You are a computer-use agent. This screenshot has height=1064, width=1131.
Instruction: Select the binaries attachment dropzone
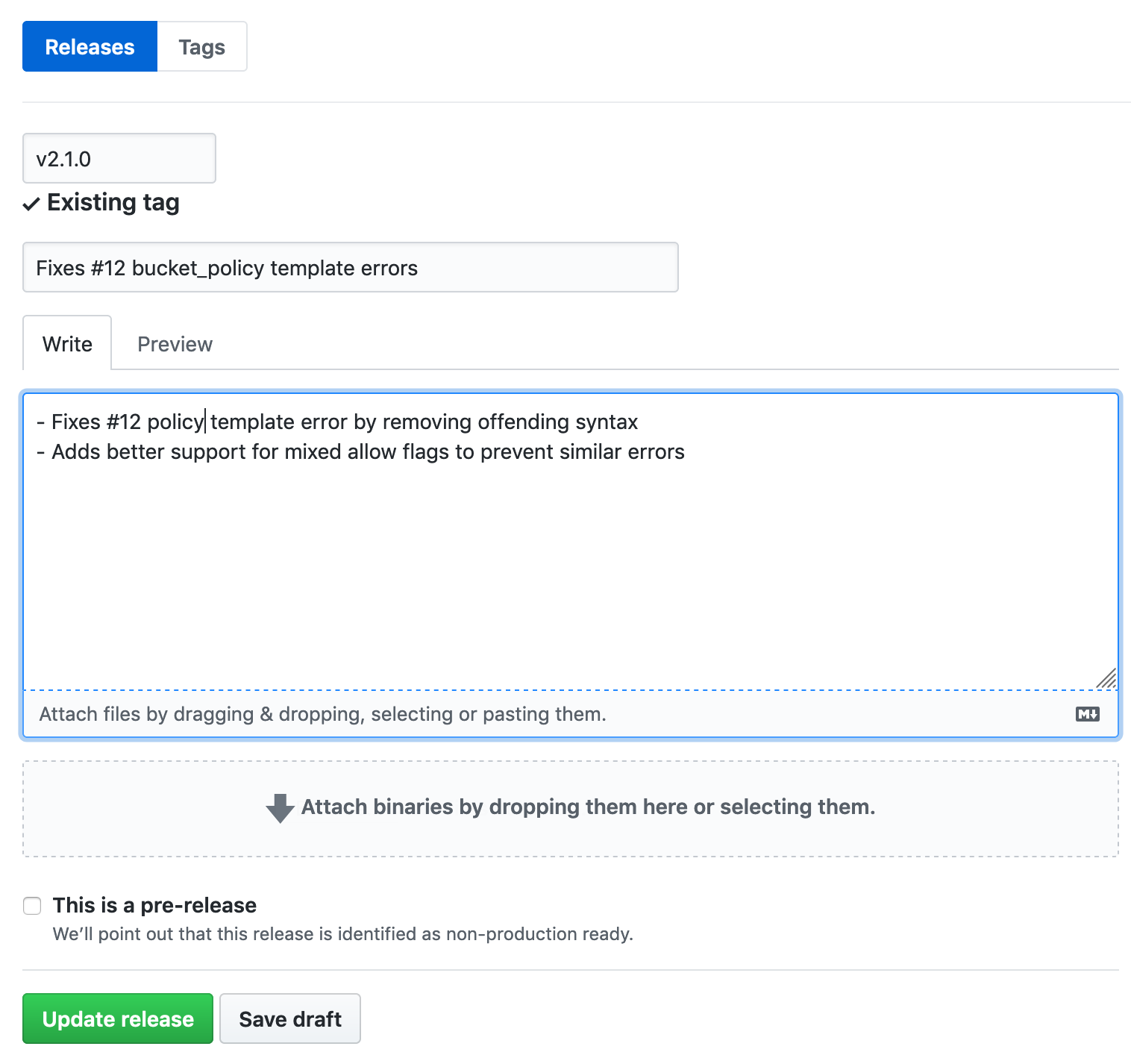click(x=571, y=808)
